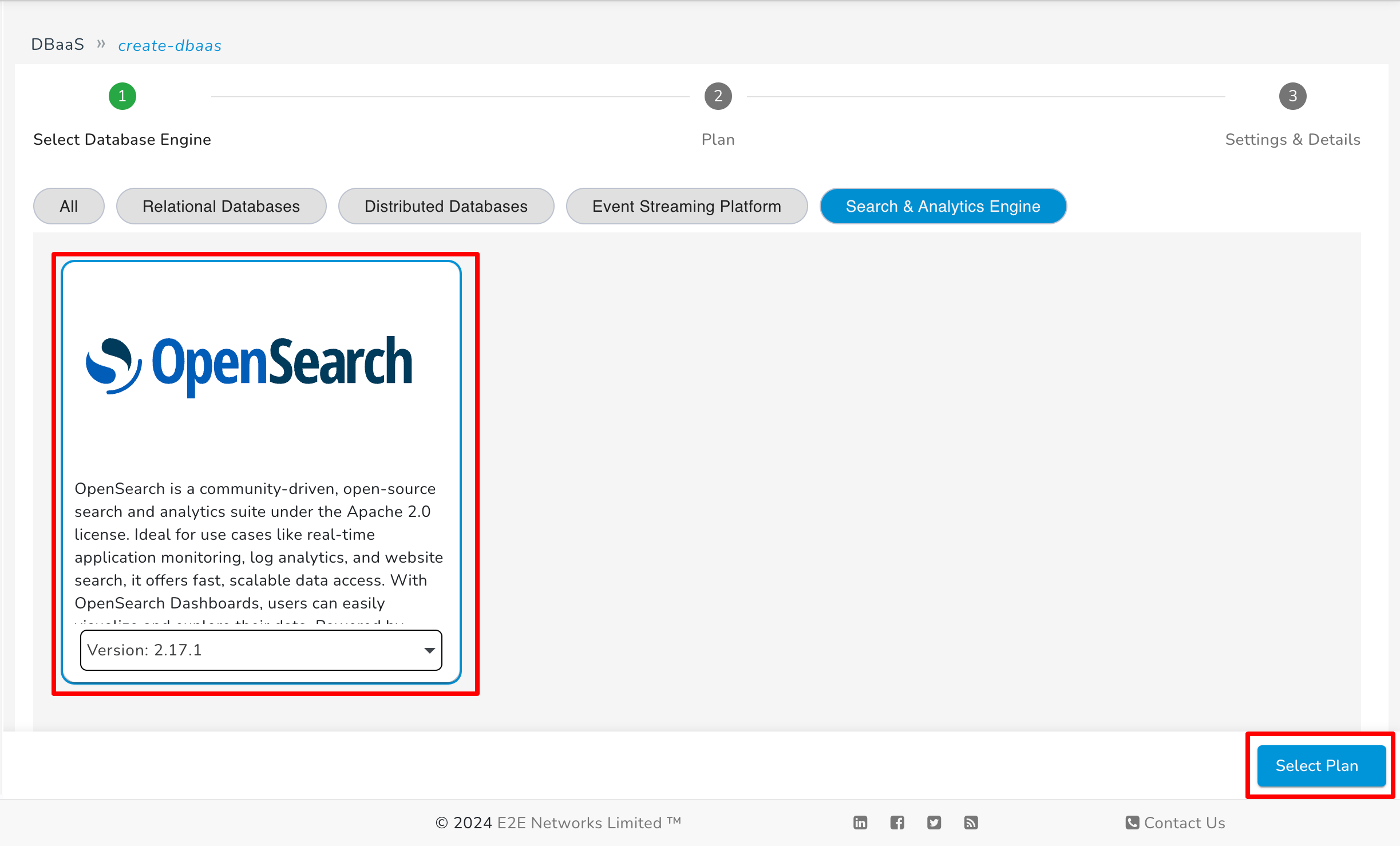Open the RSS feed footer icon

(971, 823)
